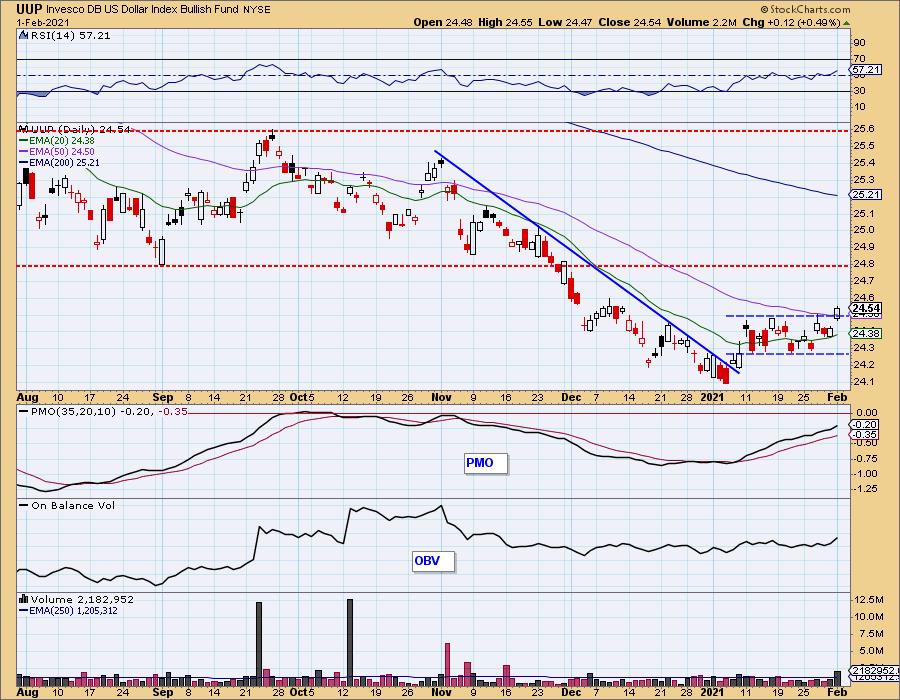900x700 pixels.
Task: Click the Sep label on the bottom date axis
Action: (x=163, y=692)
